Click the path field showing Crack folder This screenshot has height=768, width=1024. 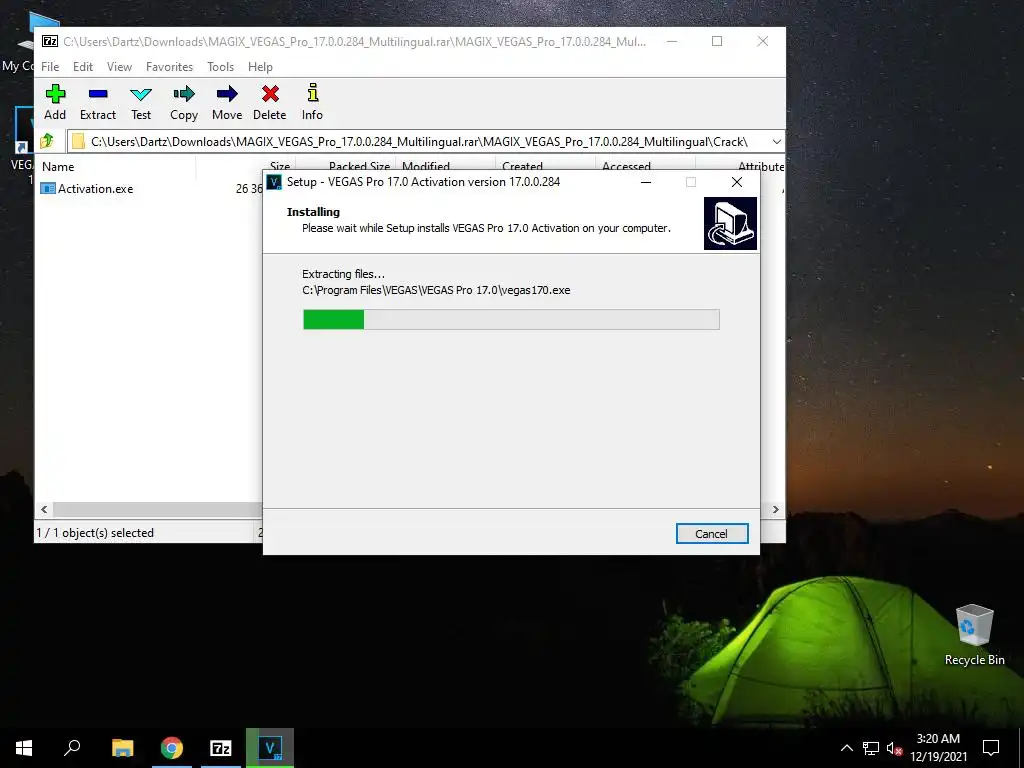[418, 142]
